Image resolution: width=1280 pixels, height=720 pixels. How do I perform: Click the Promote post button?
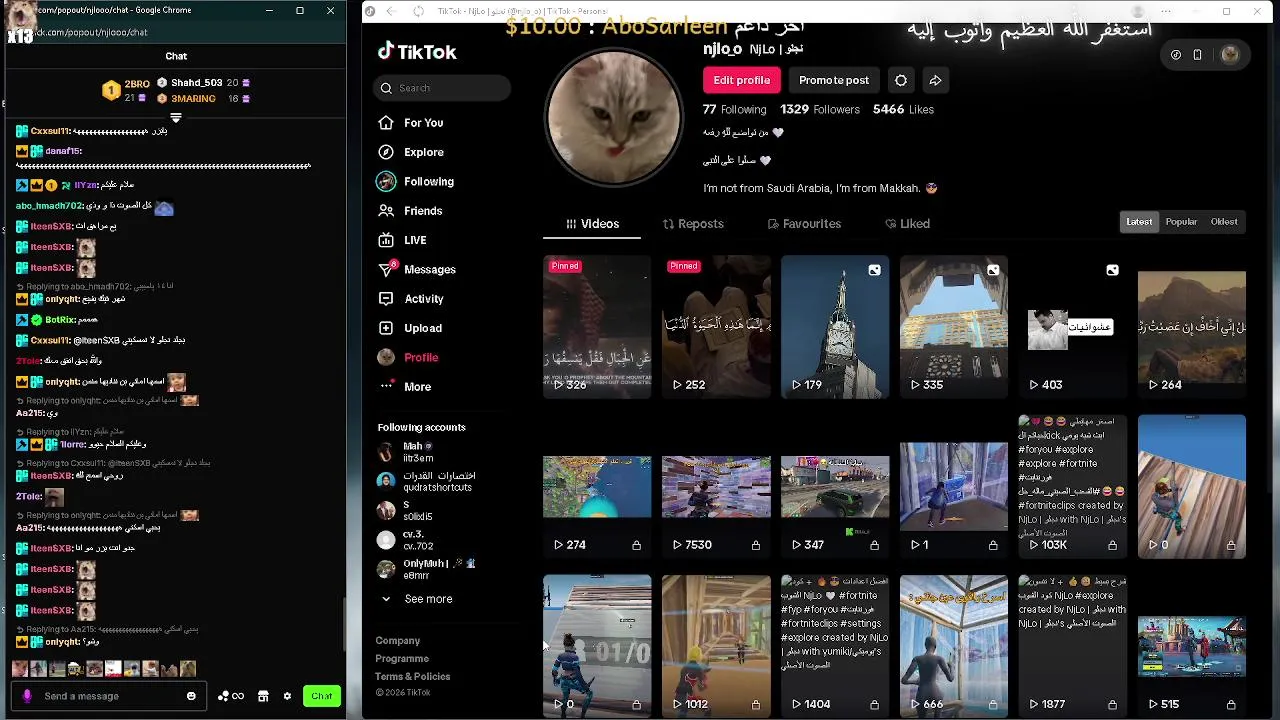(x=834, y=80)
